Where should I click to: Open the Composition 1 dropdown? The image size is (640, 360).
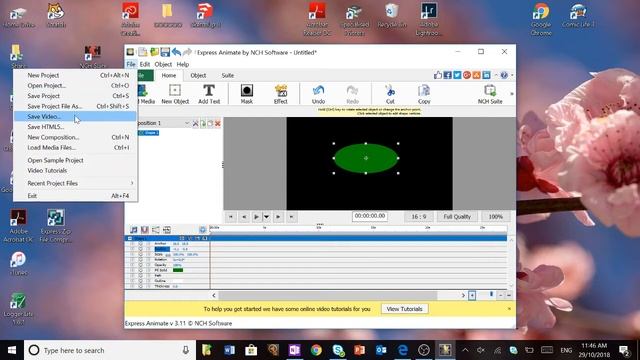click(187, 123)
